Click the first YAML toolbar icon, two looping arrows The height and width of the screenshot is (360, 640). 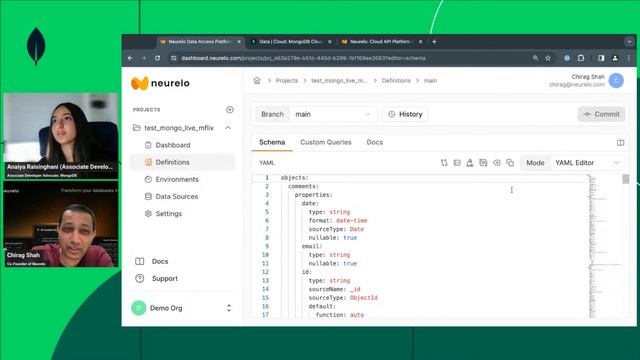coord(444,162)
